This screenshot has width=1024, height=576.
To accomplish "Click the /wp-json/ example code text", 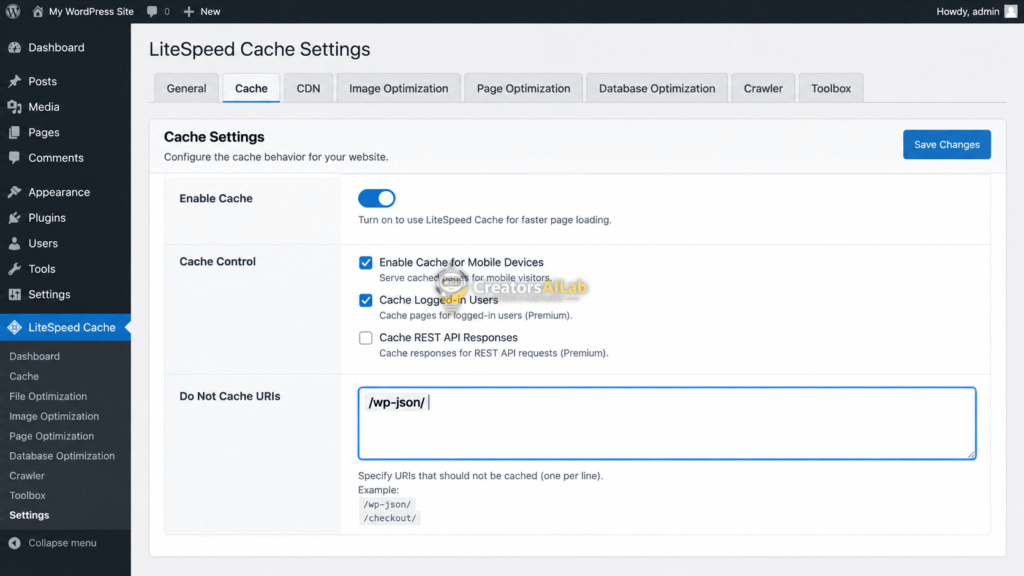I will click(387, 504).
